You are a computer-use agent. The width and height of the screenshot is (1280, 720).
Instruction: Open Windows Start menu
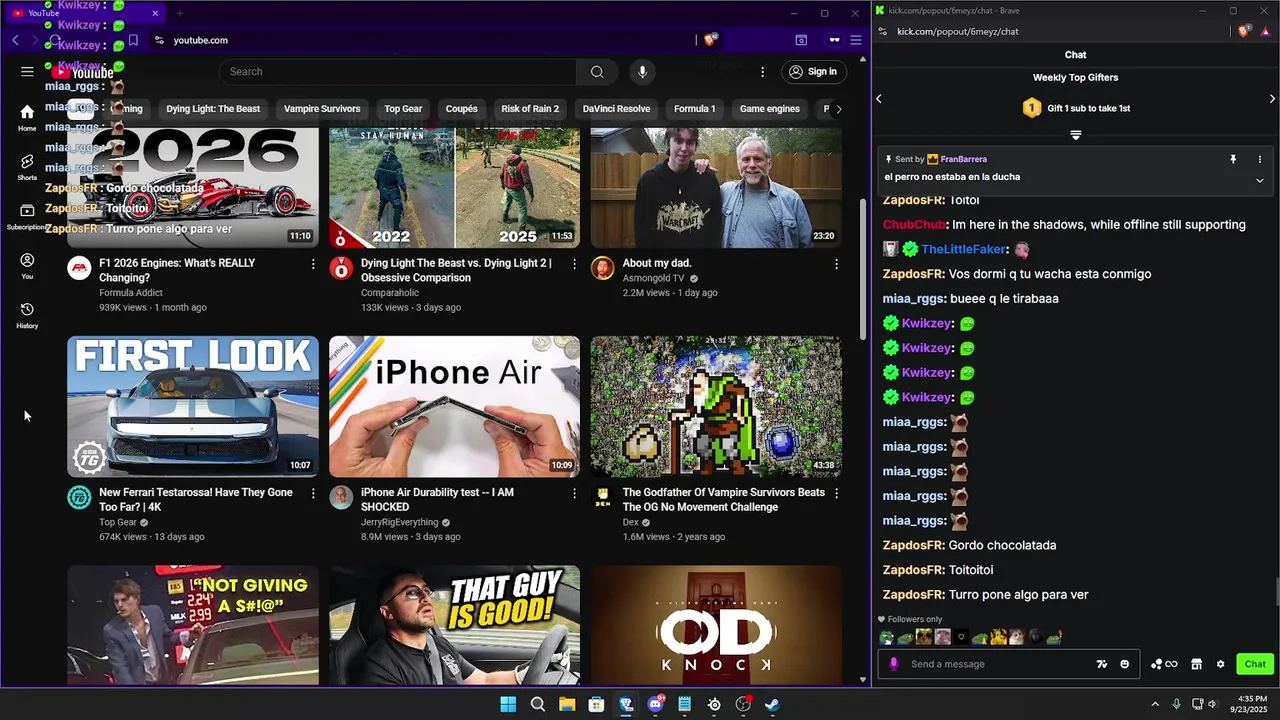[508, 704]
